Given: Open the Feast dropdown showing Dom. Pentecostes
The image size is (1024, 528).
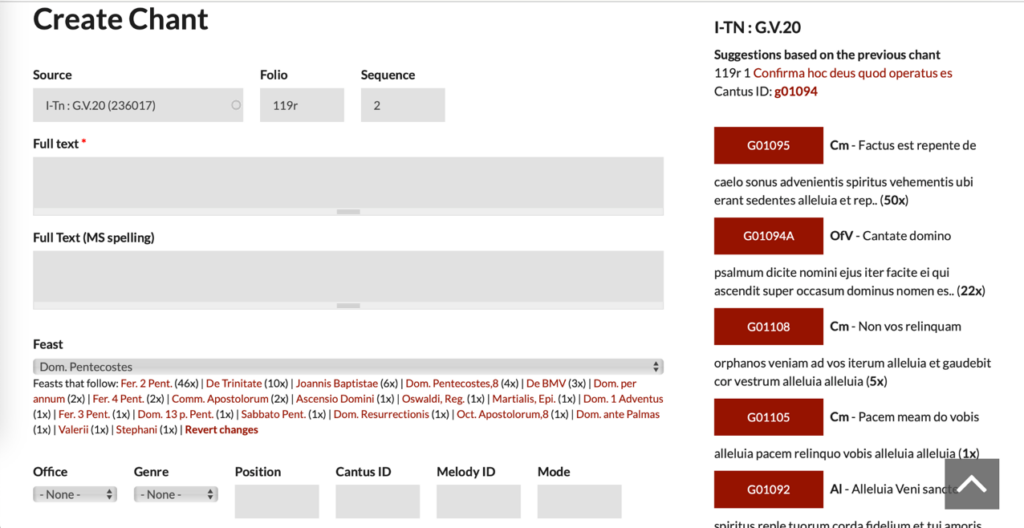Looking at the screenshot, I should point(347,367).
